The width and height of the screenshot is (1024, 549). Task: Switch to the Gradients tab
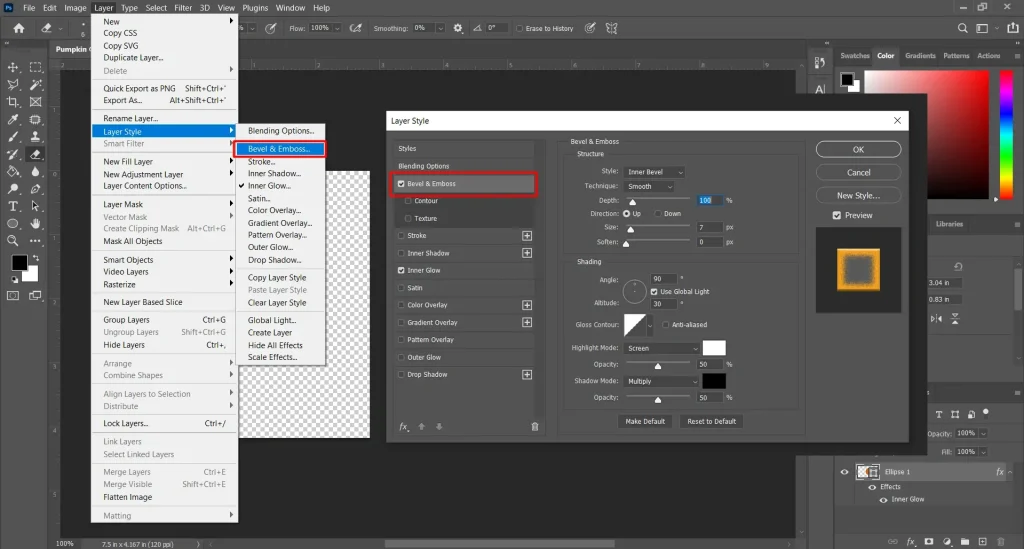click(x=920, y=55)
